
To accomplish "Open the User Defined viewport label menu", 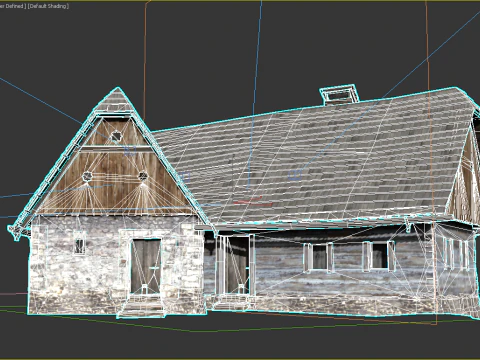I will tap(13, 6).
